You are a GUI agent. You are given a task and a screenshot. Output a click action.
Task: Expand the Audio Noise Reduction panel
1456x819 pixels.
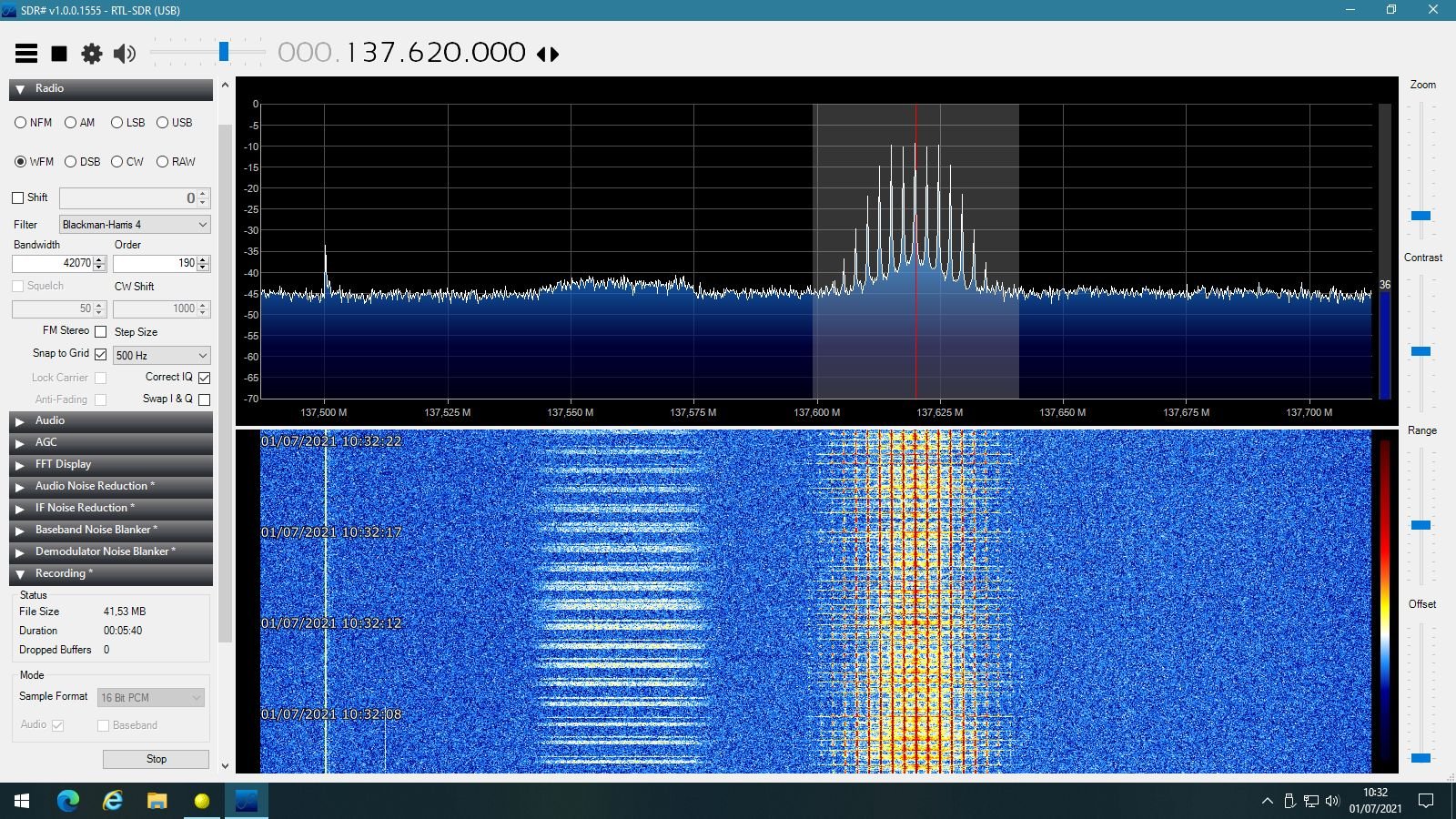point(111,487)
